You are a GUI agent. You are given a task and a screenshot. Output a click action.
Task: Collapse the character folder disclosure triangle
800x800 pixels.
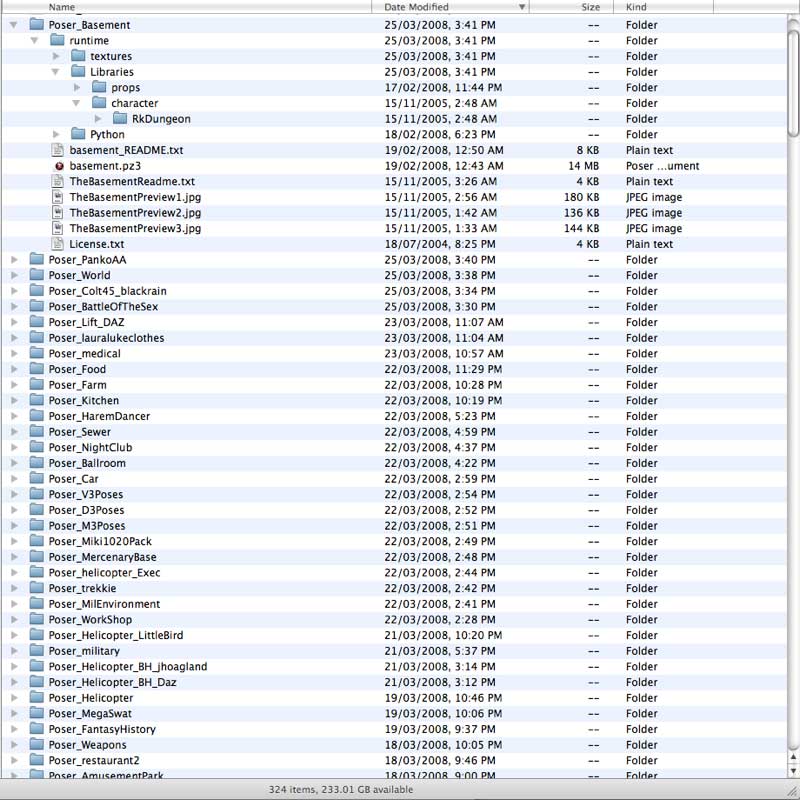pos(76,103)
